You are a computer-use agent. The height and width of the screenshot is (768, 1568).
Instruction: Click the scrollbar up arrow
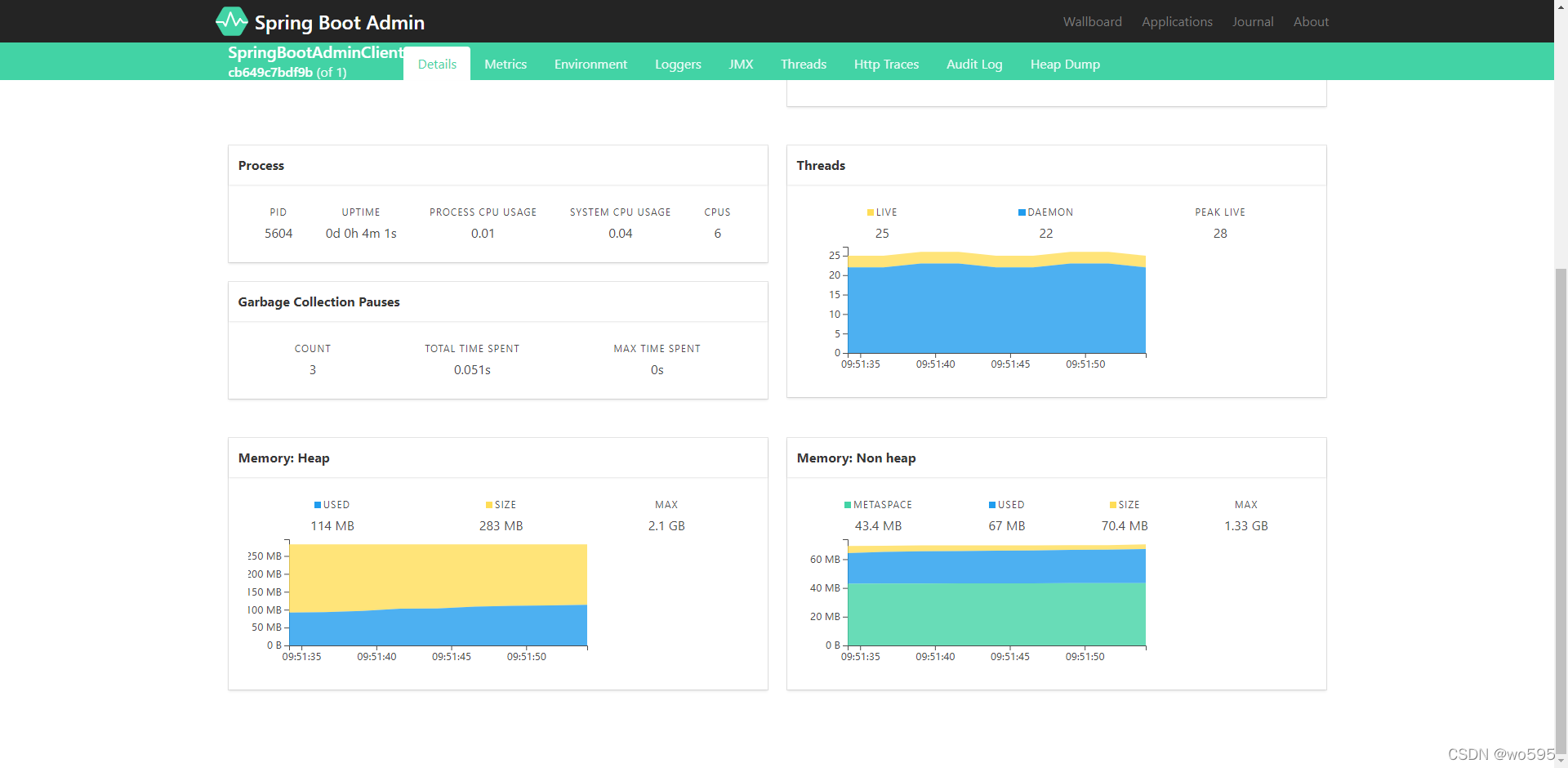point(1561,6)
